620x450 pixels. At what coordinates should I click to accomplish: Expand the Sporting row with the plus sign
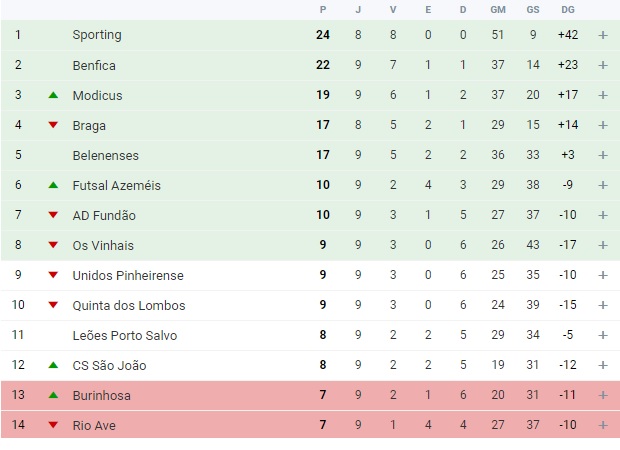(x=603, y=35)
